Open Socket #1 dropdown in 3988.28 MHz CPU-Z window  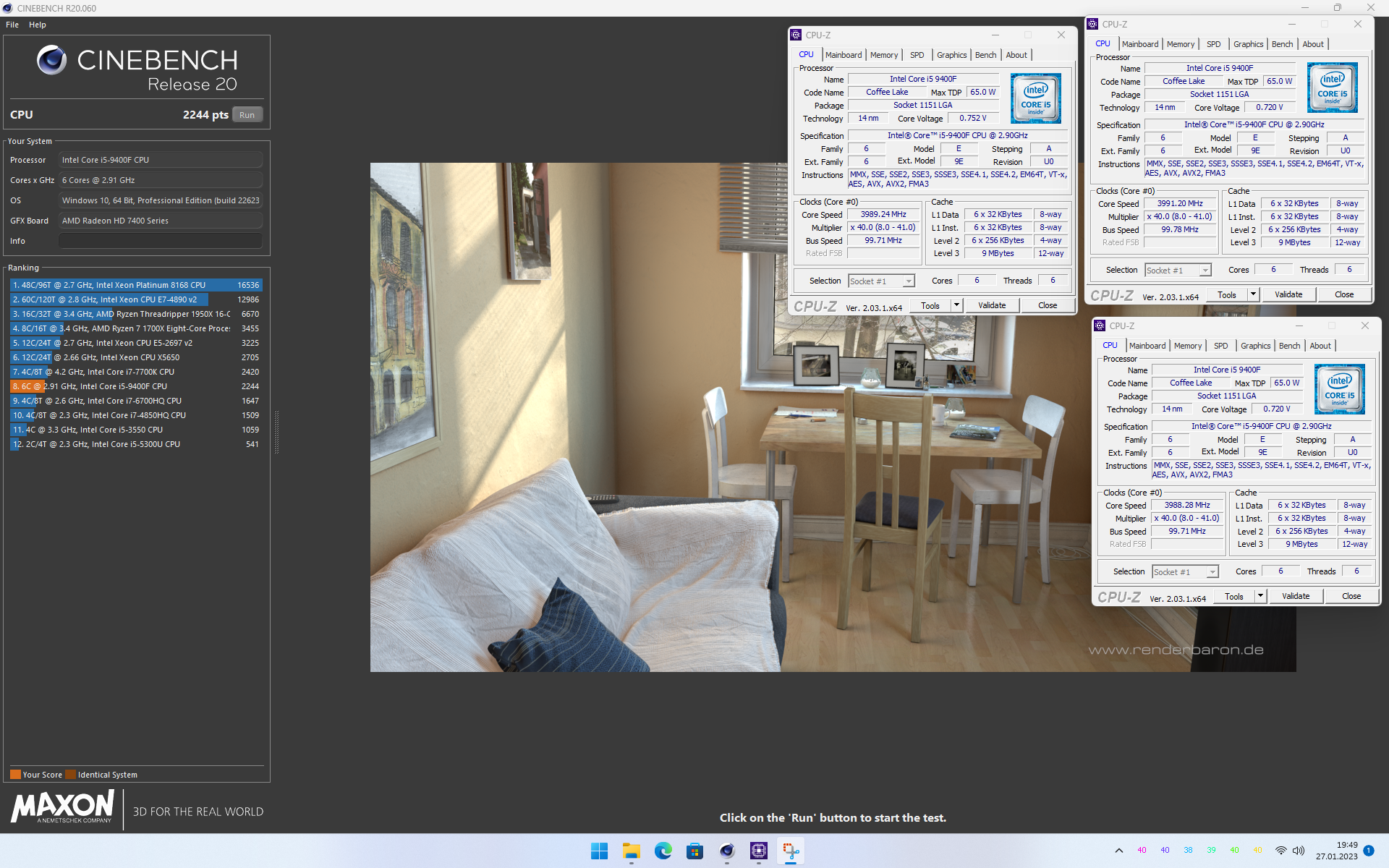click(1186, 572)
